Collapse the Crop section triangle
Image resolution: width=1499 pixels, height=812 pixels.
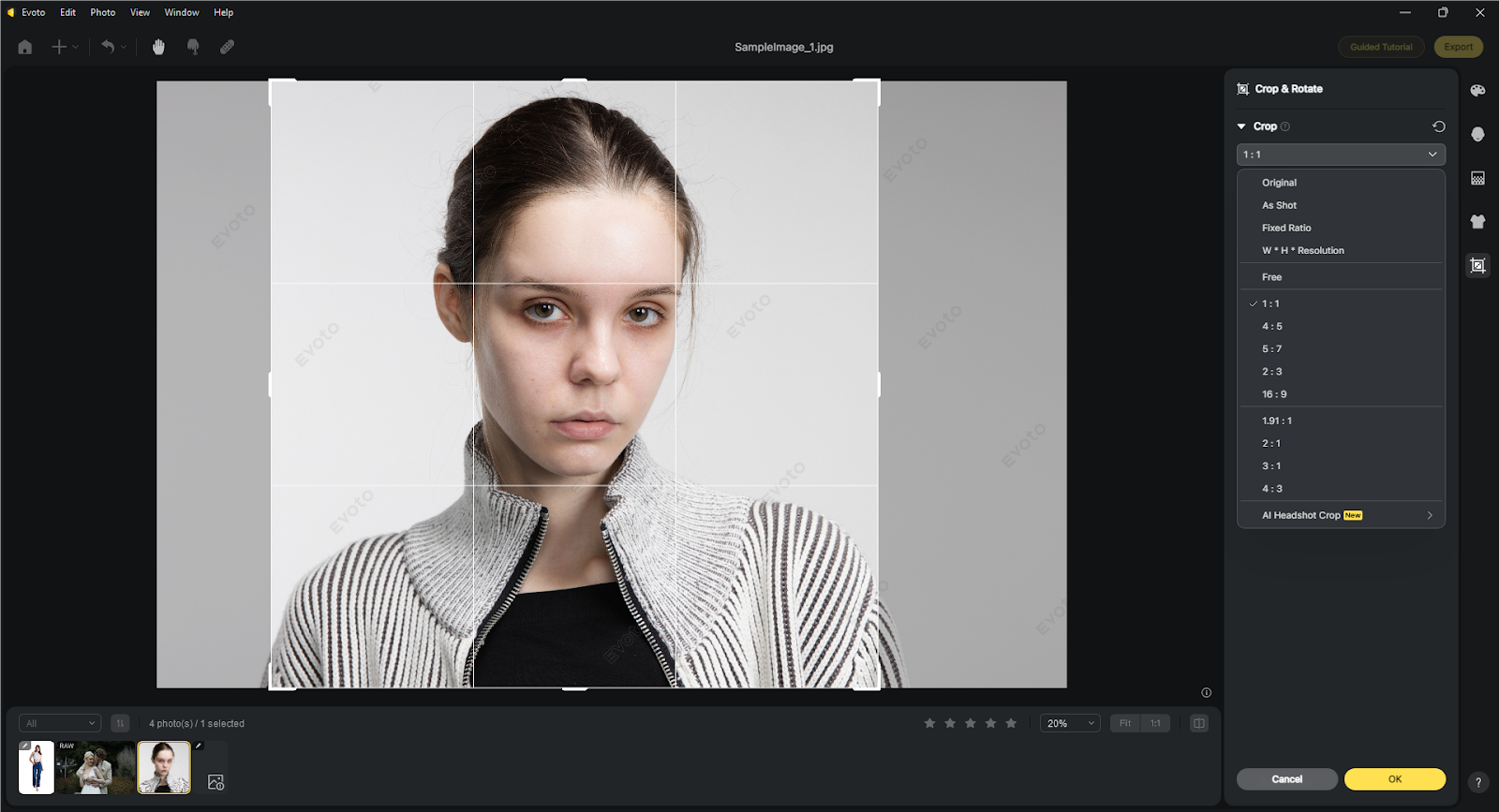tap(1241, 126)
